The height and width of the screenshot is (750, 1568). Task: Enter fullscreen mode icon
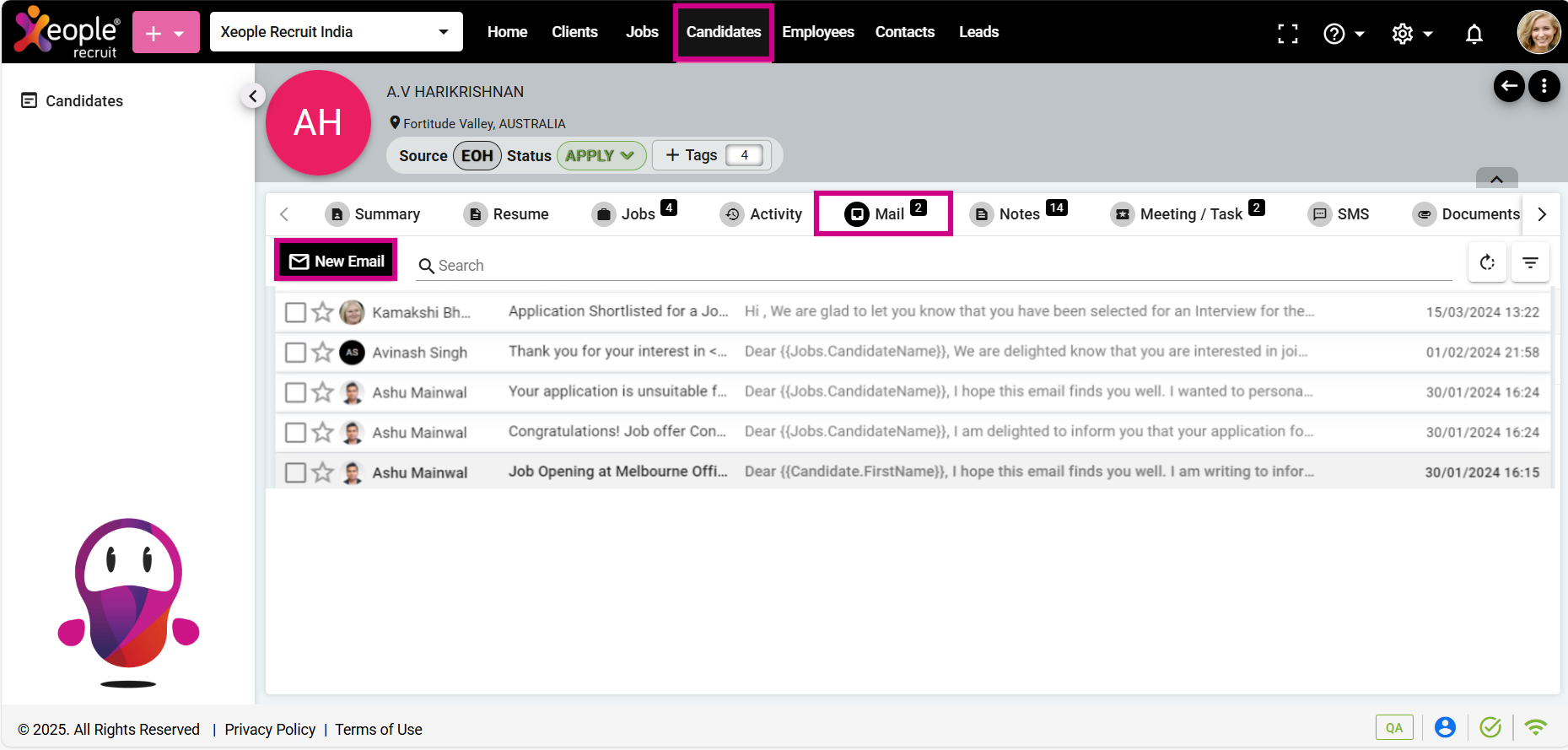[x=1287, y=34]
